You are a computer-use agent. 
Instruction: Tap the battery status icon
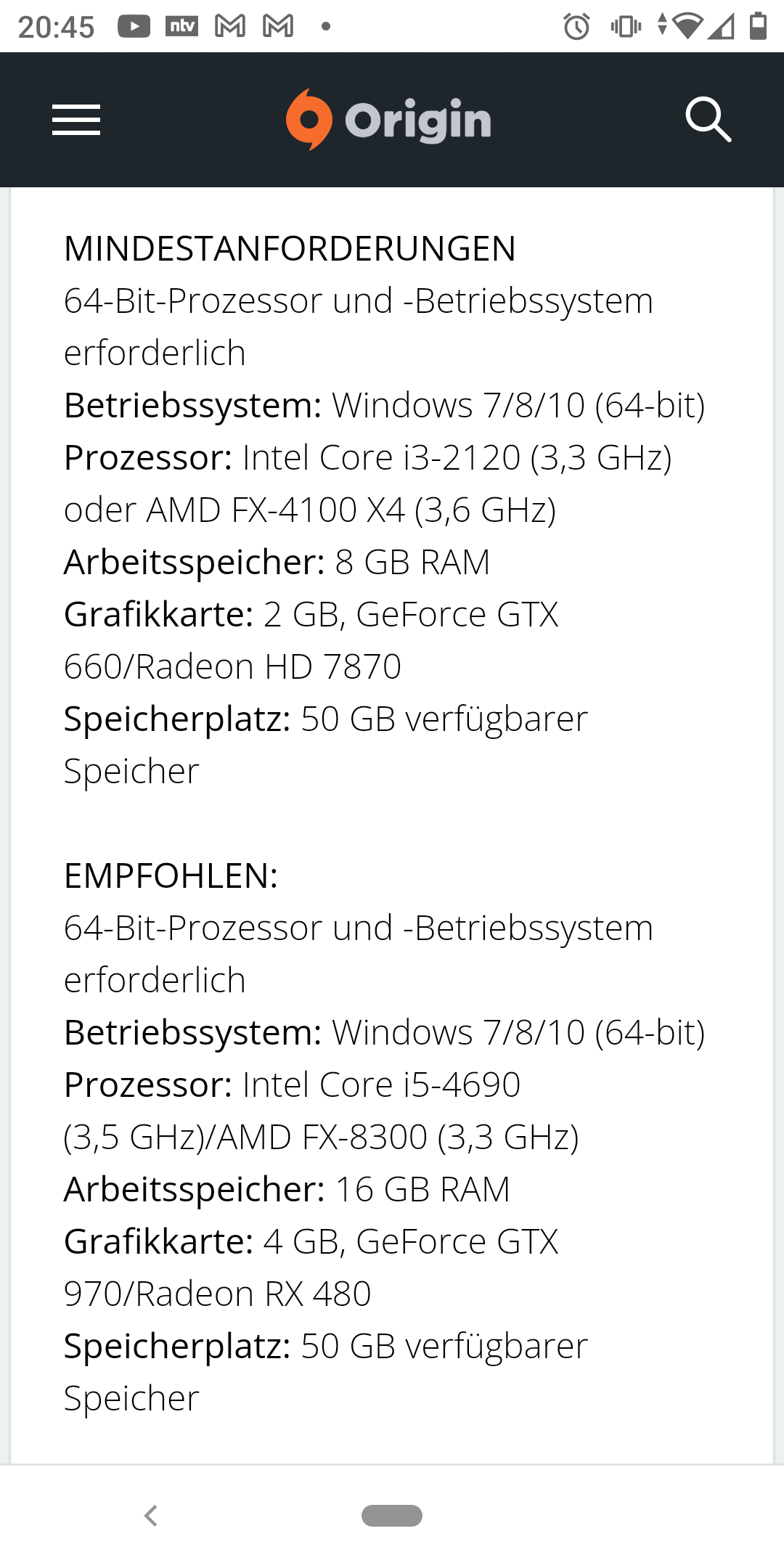[x=759, y=27]
